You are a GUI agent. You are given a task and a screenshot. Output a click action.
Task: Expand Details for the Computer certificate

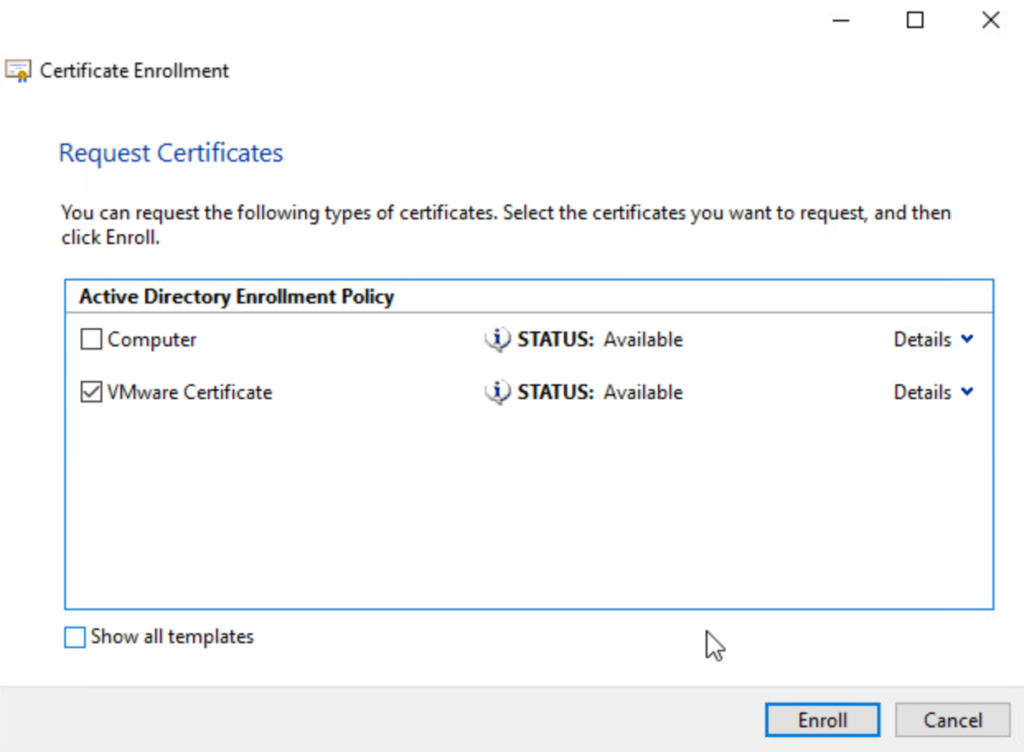(933, 340)
